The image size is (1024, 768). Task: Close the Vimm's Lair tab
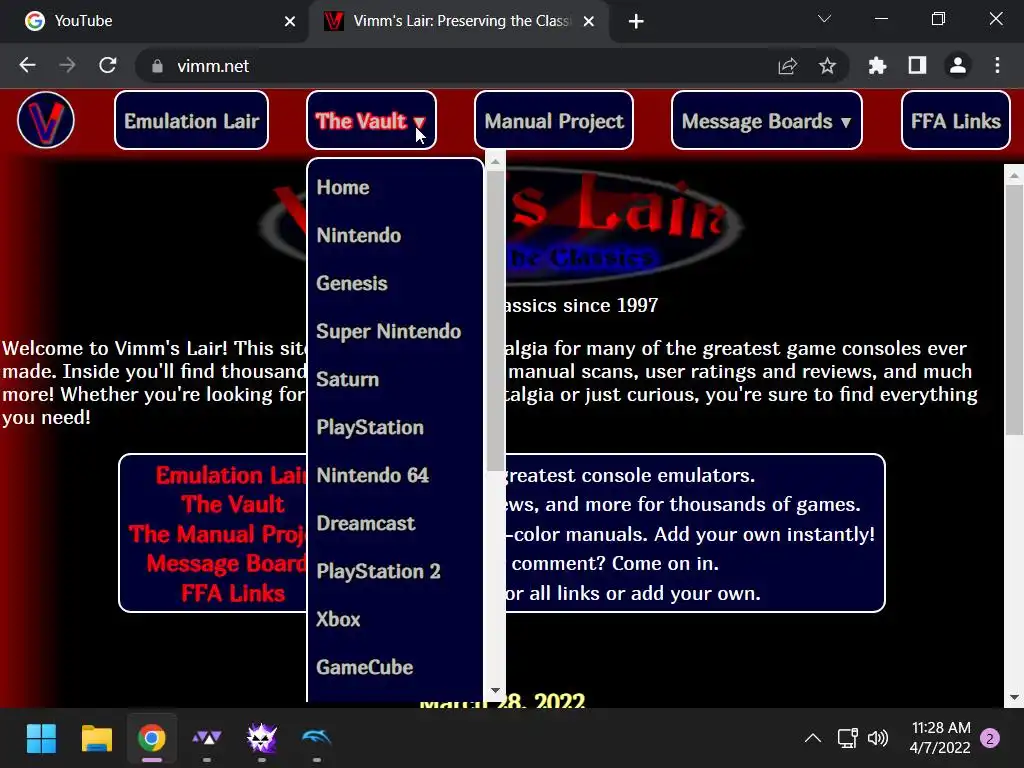pos(588,22)
